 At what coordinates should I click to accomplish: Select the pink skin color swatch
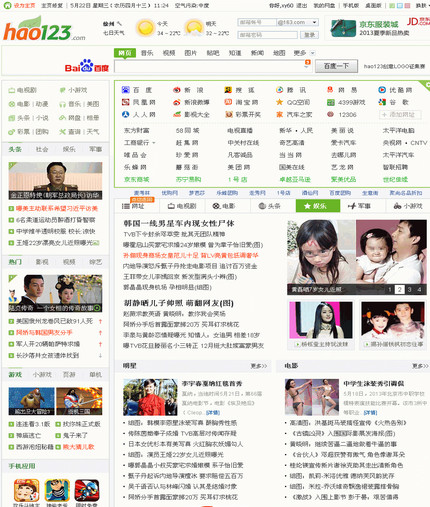tap(407, 5)
